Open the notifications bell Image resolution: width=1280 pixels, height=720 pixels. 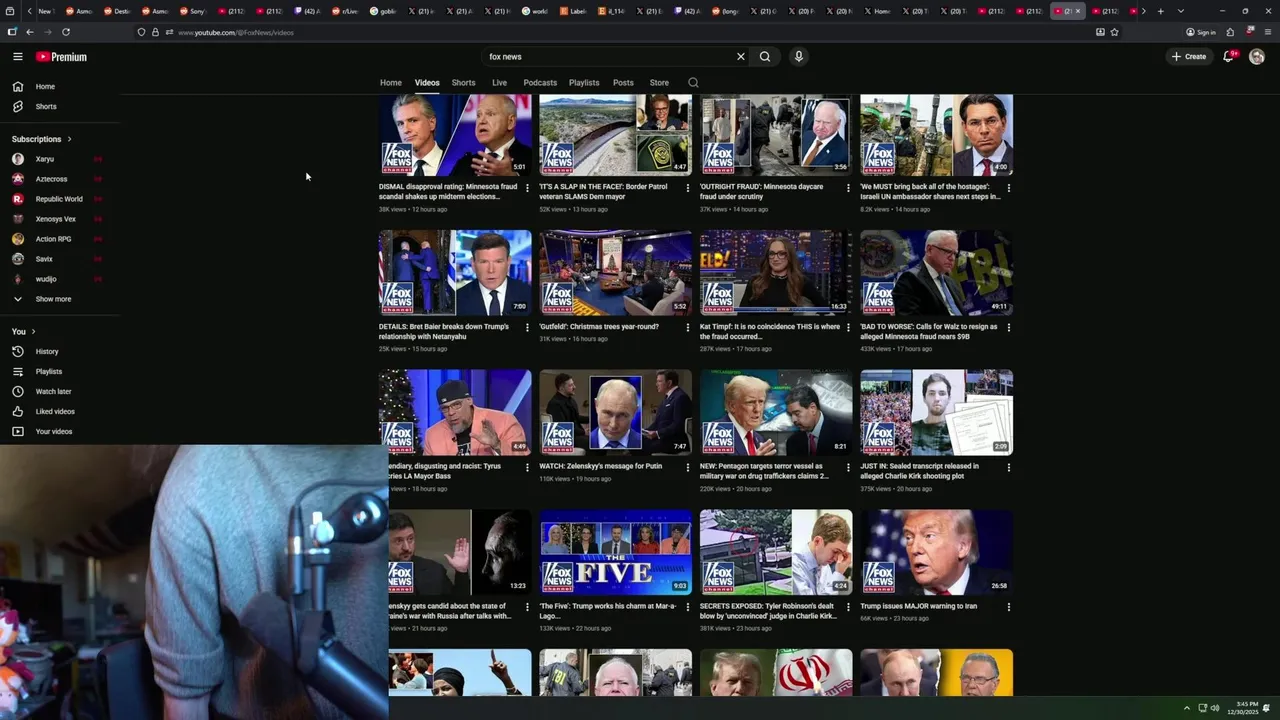point(1228,57)
